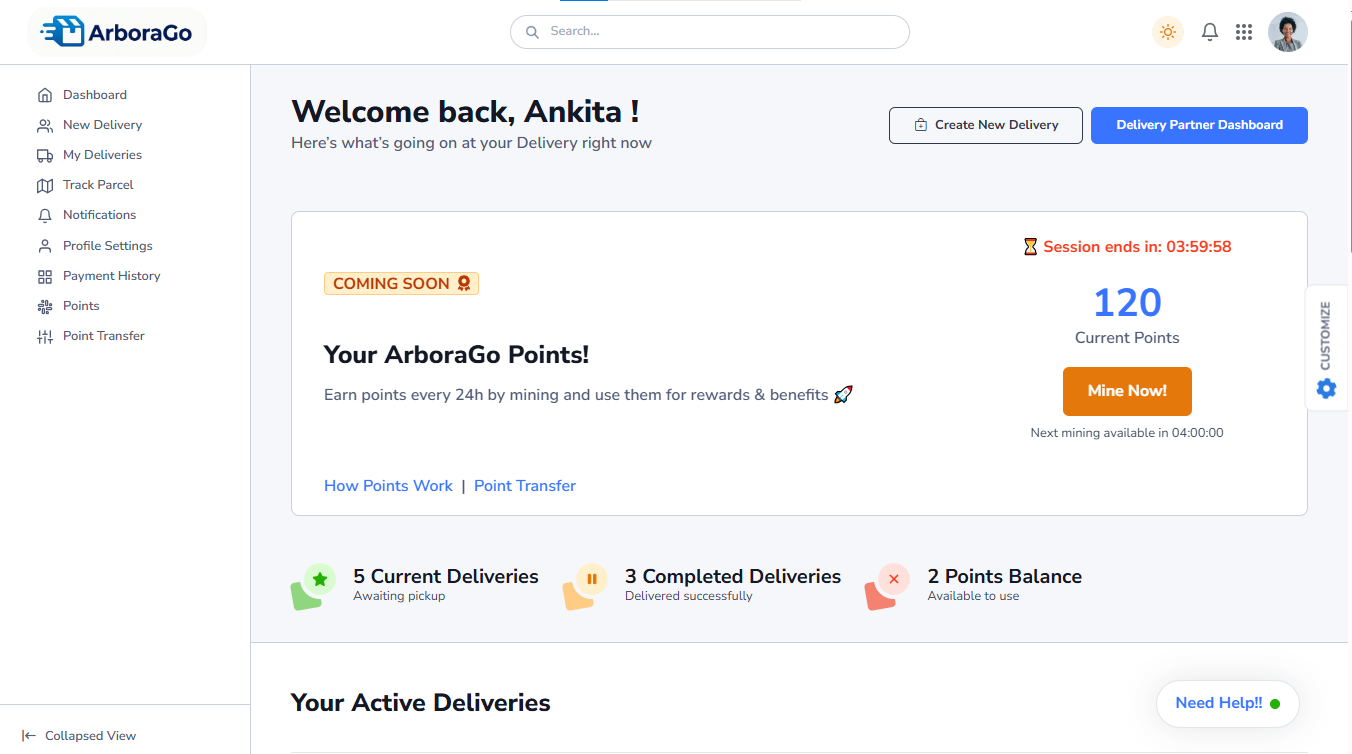Click the red X Points Balance icon

(893, 579)
